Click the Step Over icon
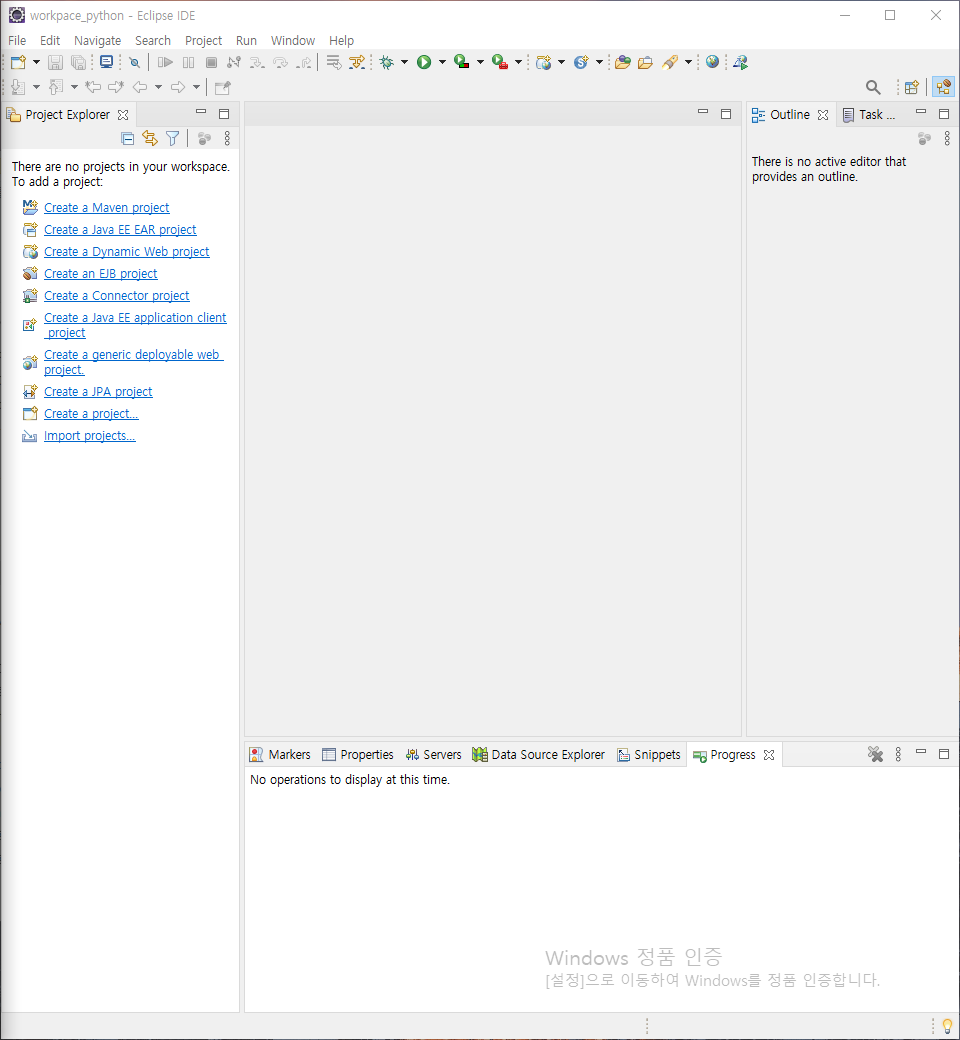 (x=281, y=62)
